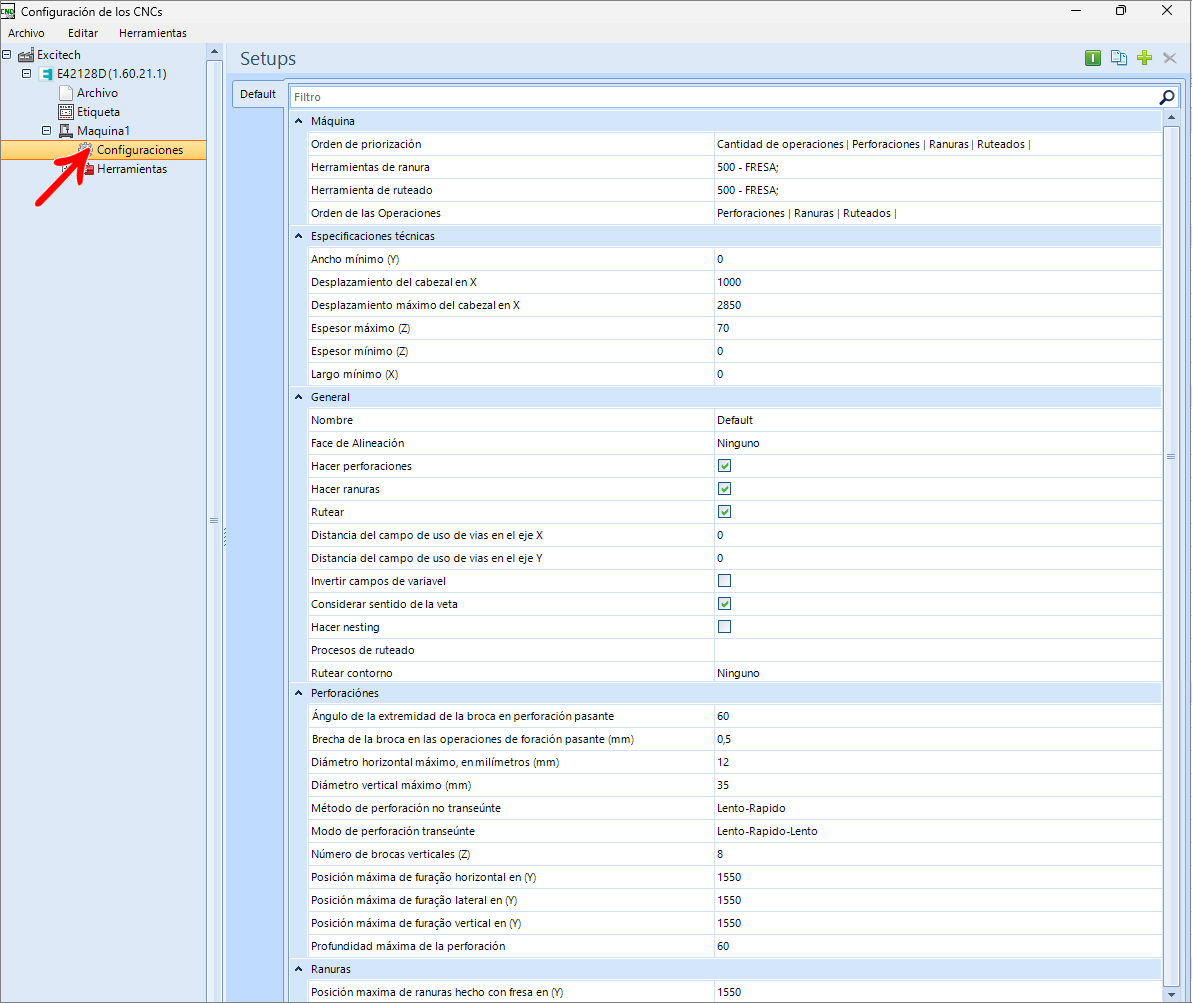Screen dimensions: 1193x1004
Task: Open Face de Alineación value Ninguno
Action: click(x=937, y=443)
